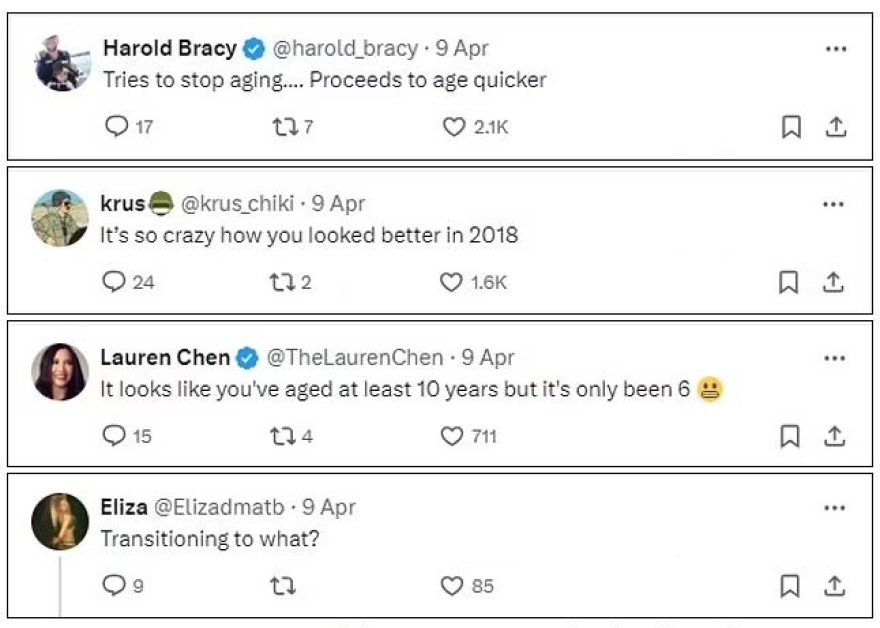
Task: Click Eliza's profile avatar
Action: point(60,522)
